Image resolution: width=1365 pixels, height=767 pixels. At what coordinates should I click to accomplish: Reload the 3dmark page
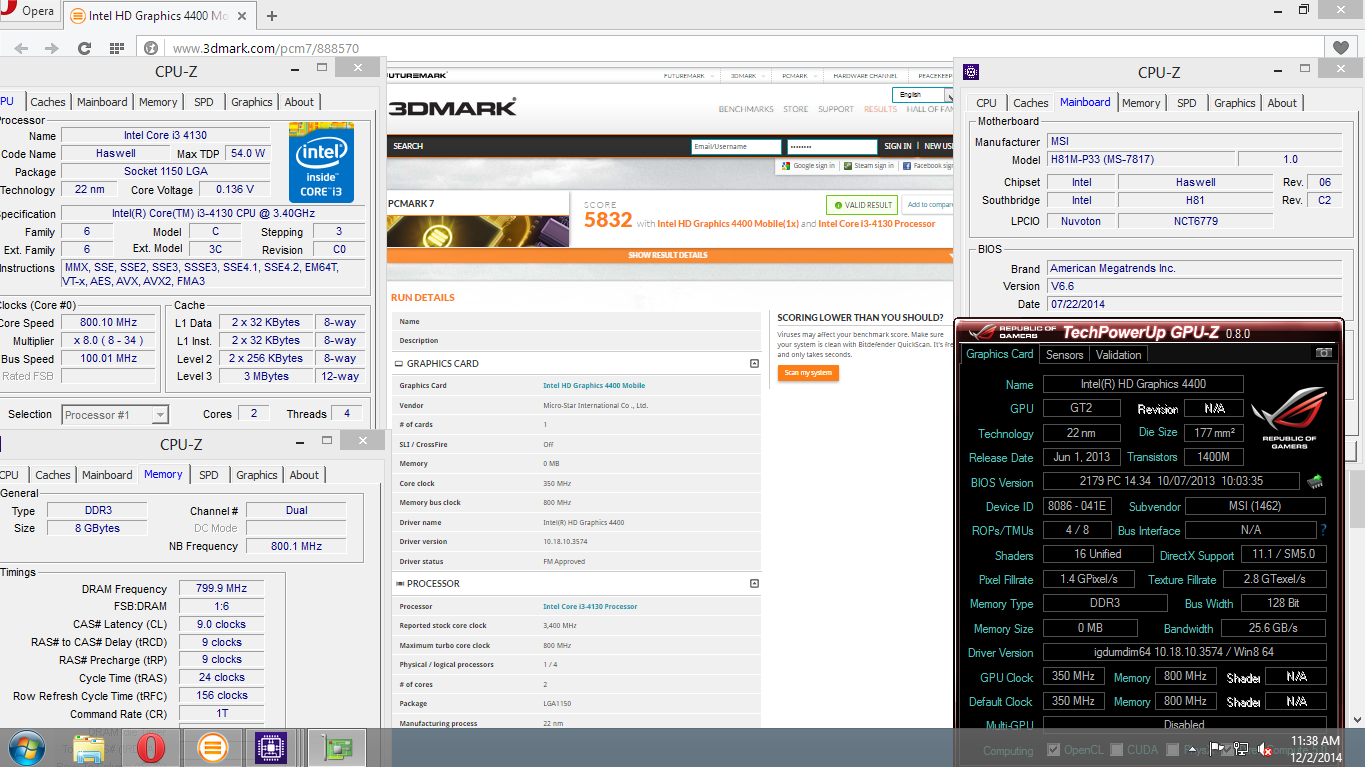84,48
